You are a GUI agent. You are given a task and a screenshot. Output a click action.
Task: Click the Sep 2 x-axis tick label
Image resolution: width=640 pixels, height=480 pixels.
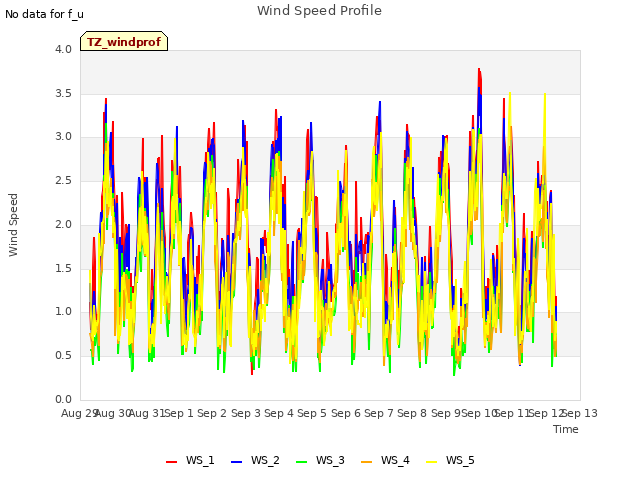(212, 413)
